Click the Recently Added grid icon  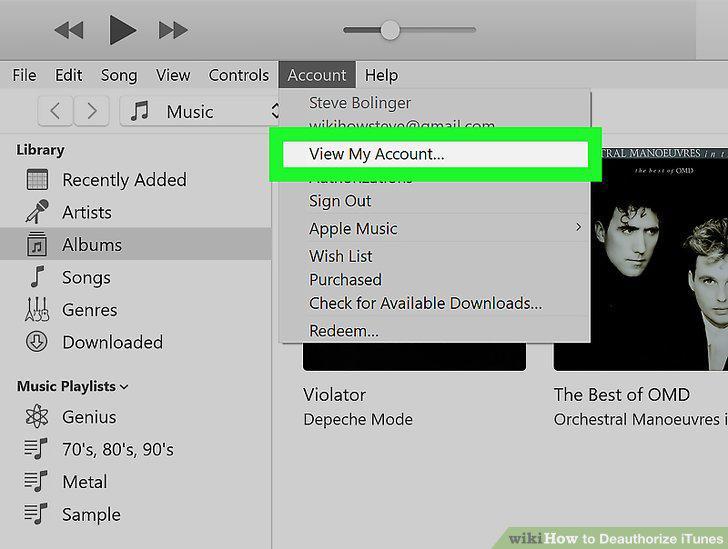(x=37, y=180)
